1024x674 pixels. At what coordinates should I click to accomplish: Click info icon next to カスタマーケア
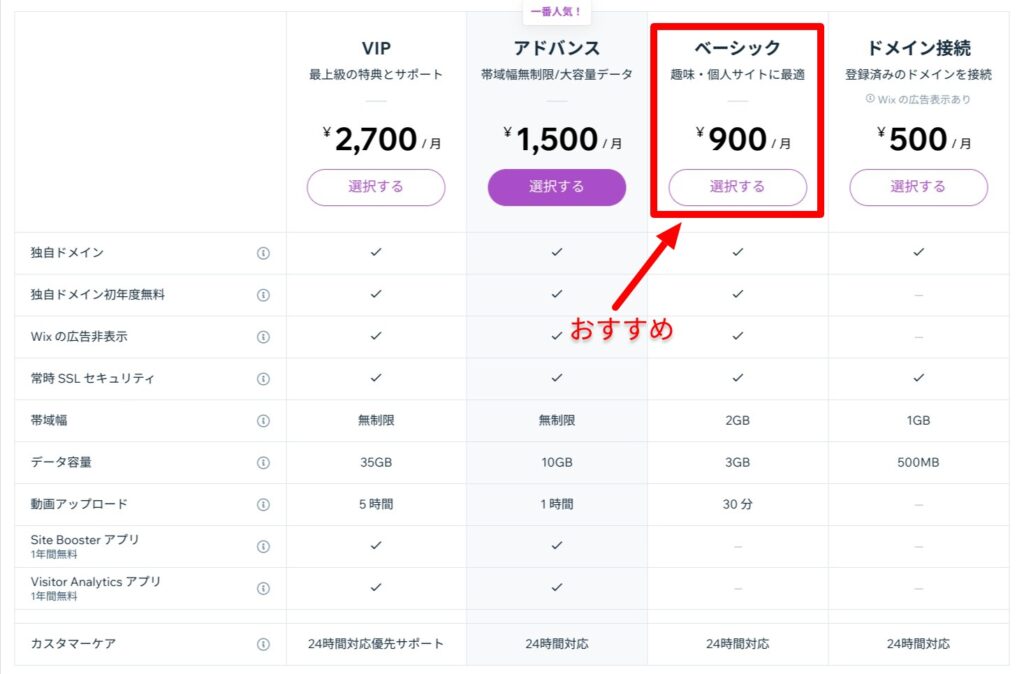[x=263, y=644]
